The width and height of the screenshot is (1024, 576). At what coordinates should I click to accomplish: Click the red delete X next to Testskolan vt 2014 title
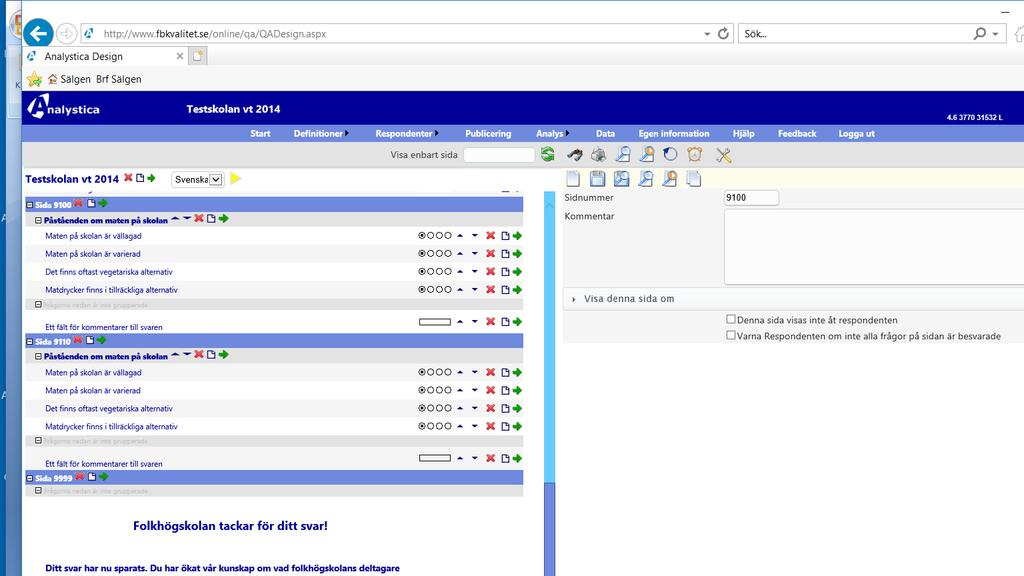click(x=128, y=178)
